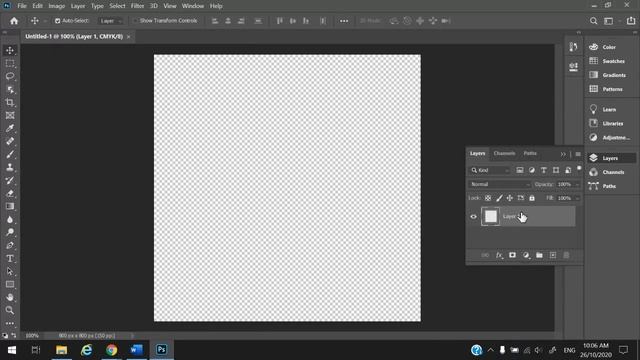
Task: Select the Frame tool
Action: (x=10, y=116)
